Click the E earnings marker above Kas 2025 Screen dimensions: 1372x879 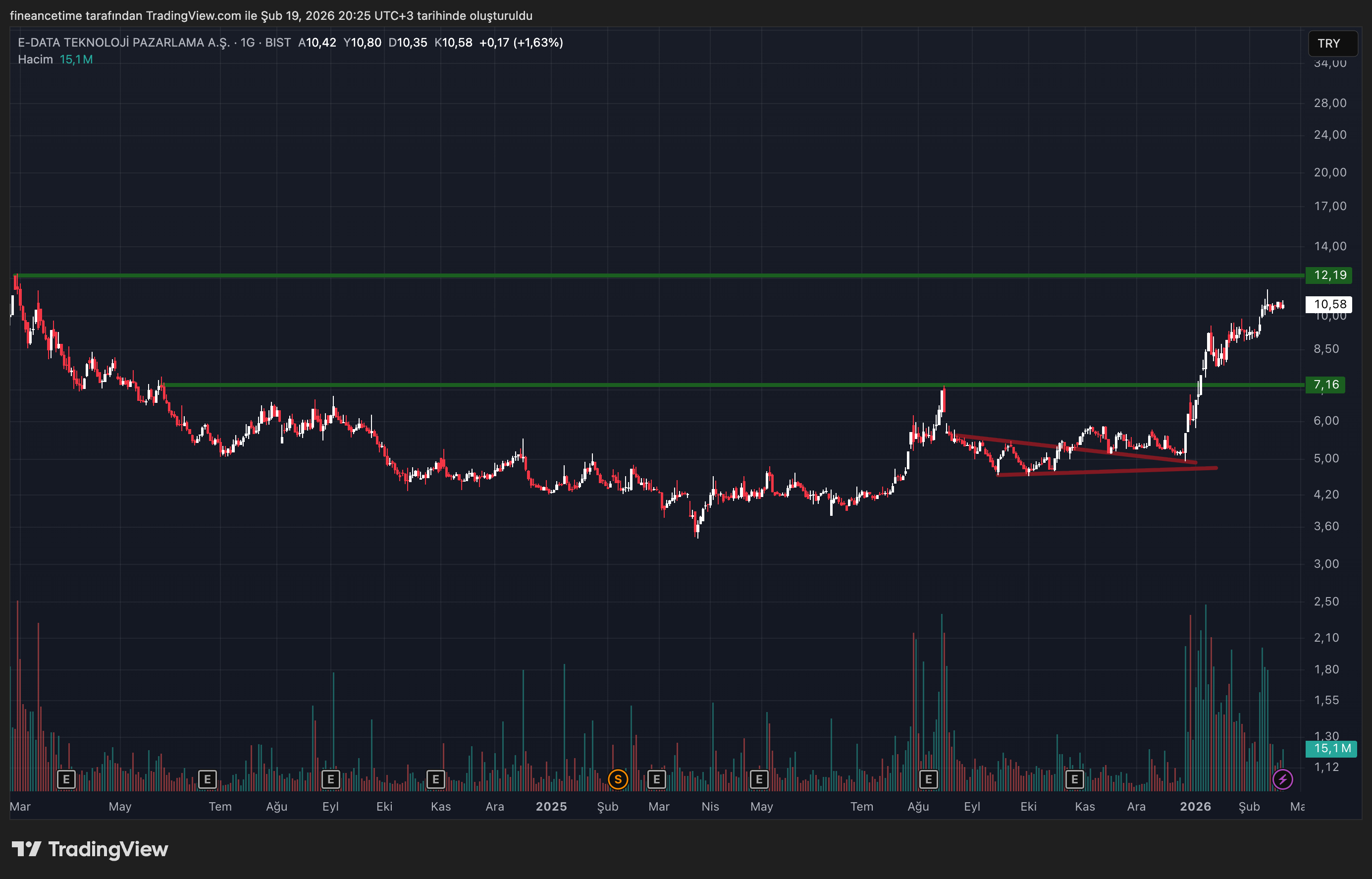(1074, 779)
